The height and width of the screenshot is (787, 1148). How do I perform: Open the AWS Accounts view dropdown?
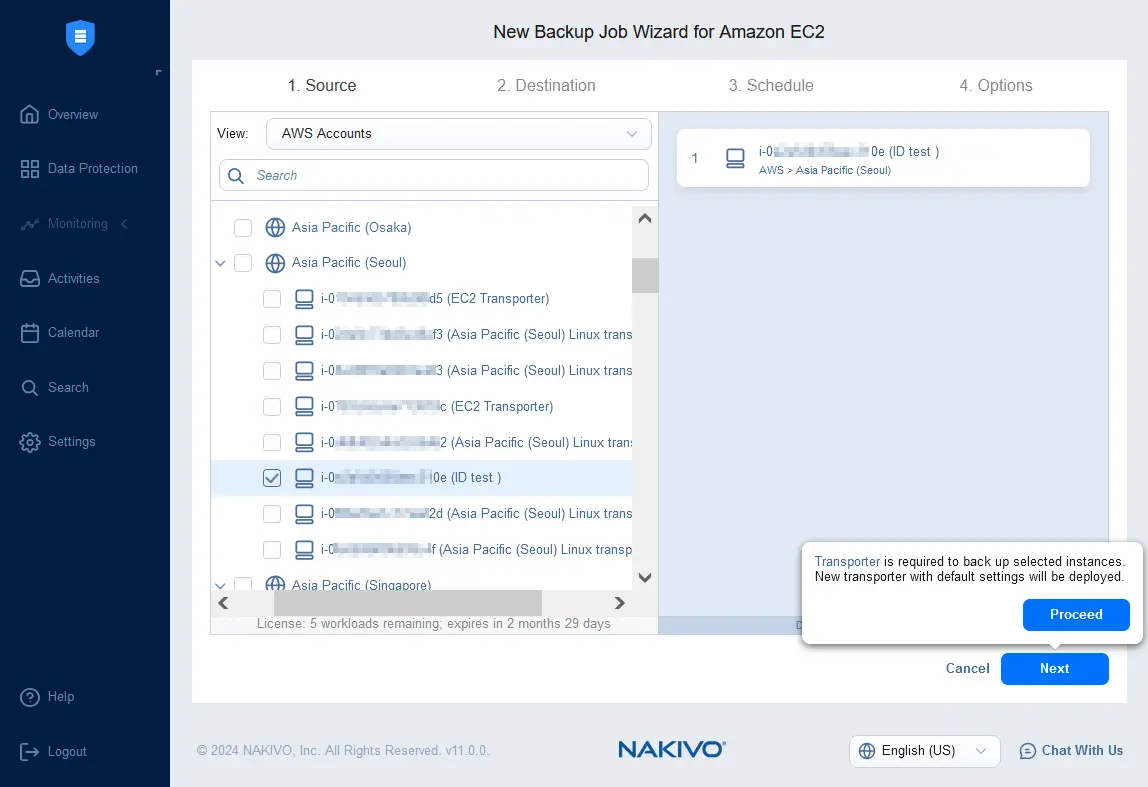(458, 134)
